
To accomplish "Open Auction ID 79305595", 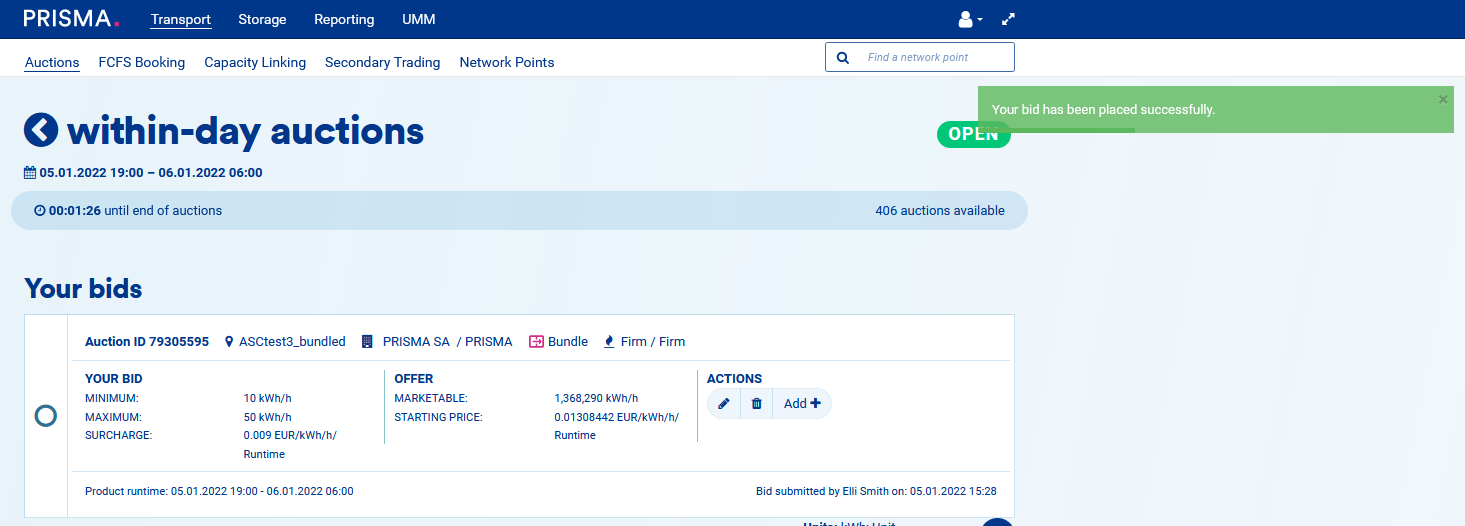I will point(147,342).
